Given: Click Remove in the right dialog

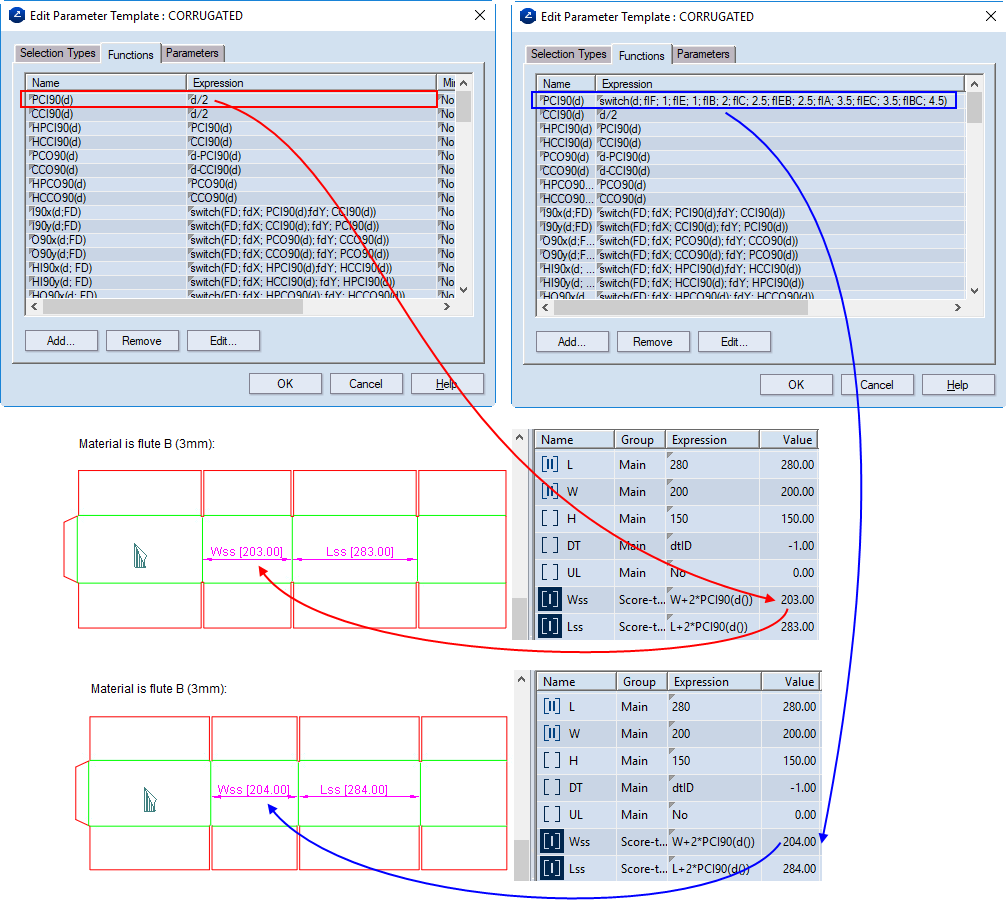Looking at the screenshot, I should point(653,342).
